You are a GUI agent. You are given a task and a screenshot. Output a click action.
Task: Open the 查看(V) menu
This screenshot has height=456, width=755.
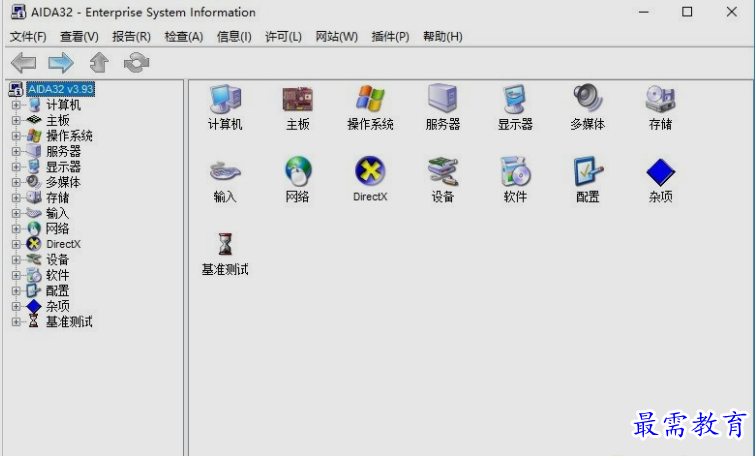click(79, 37)
